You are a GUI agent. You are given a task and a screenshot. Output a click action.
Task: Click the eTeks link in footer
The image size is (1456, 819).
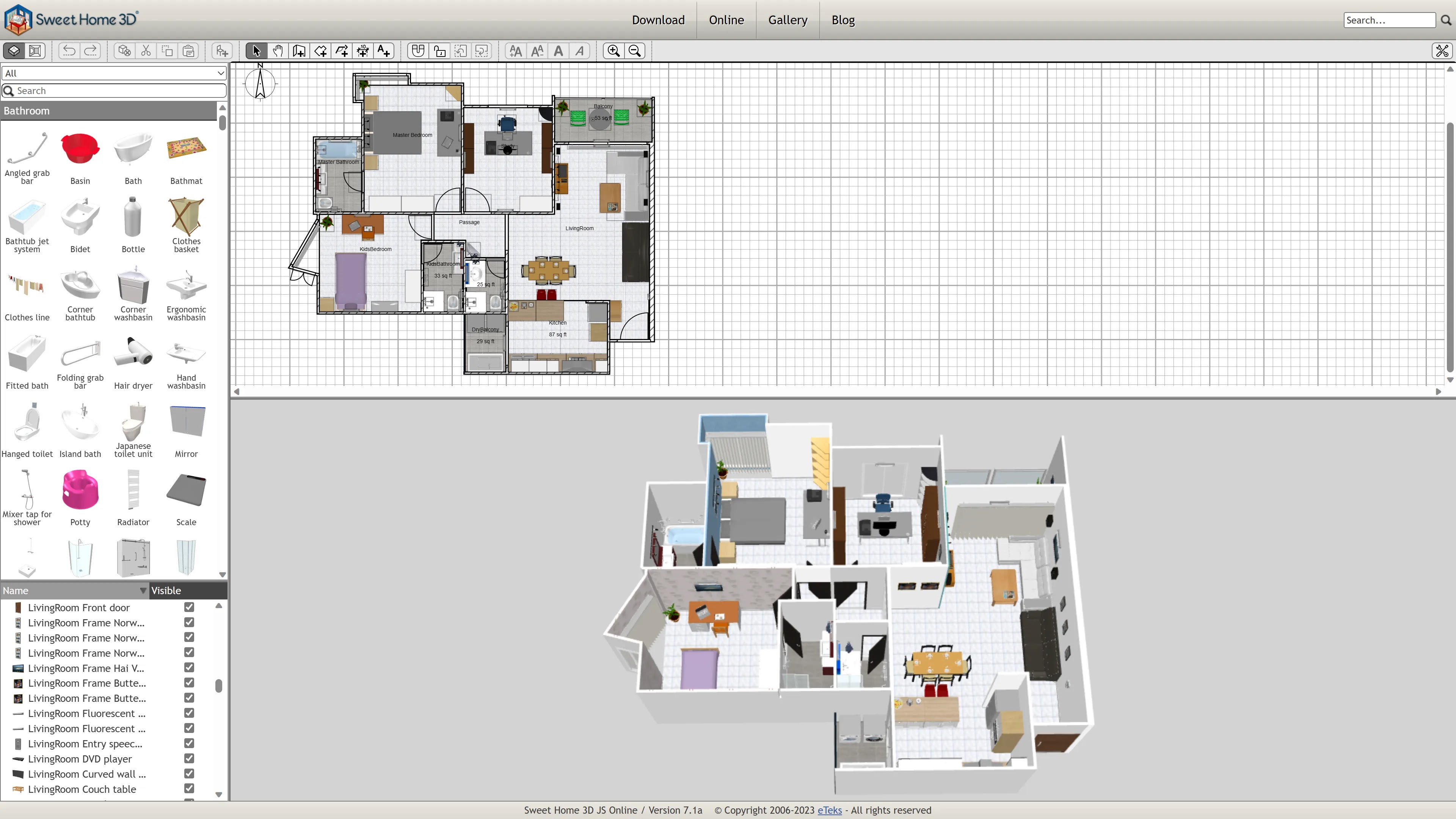(829, 810)
